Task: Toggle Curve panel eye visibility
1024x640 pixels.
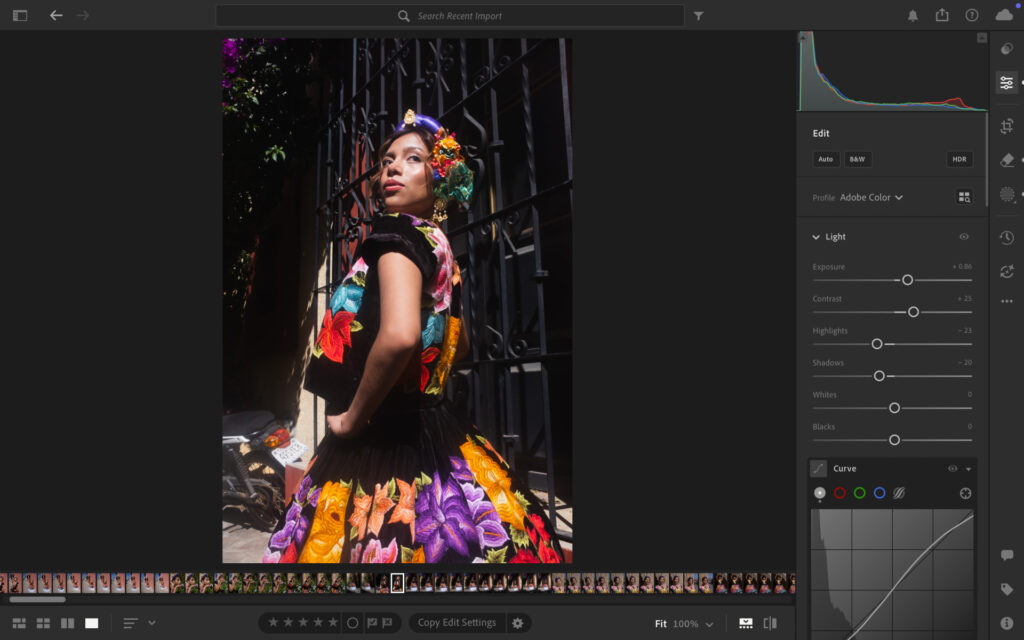Action: click(952, 468)
